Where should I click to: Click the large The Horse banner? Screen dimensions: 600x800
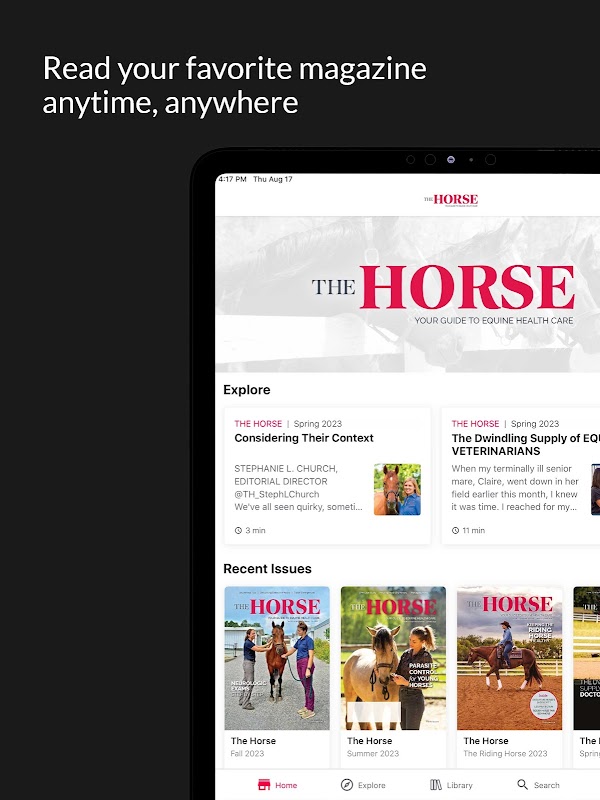click(x=408, y=294)
